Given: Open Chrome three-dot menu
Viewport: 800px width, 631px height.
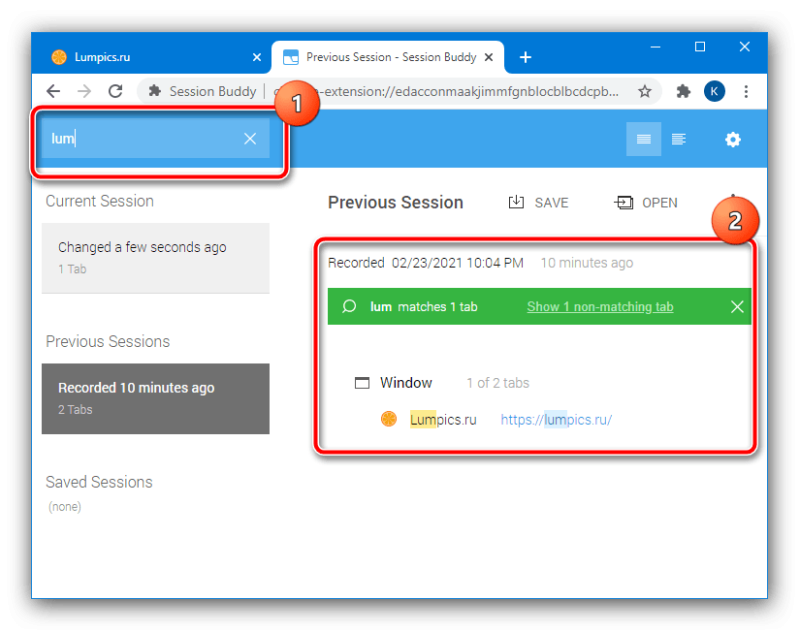Looking at the screenshot, I should 746,91.
